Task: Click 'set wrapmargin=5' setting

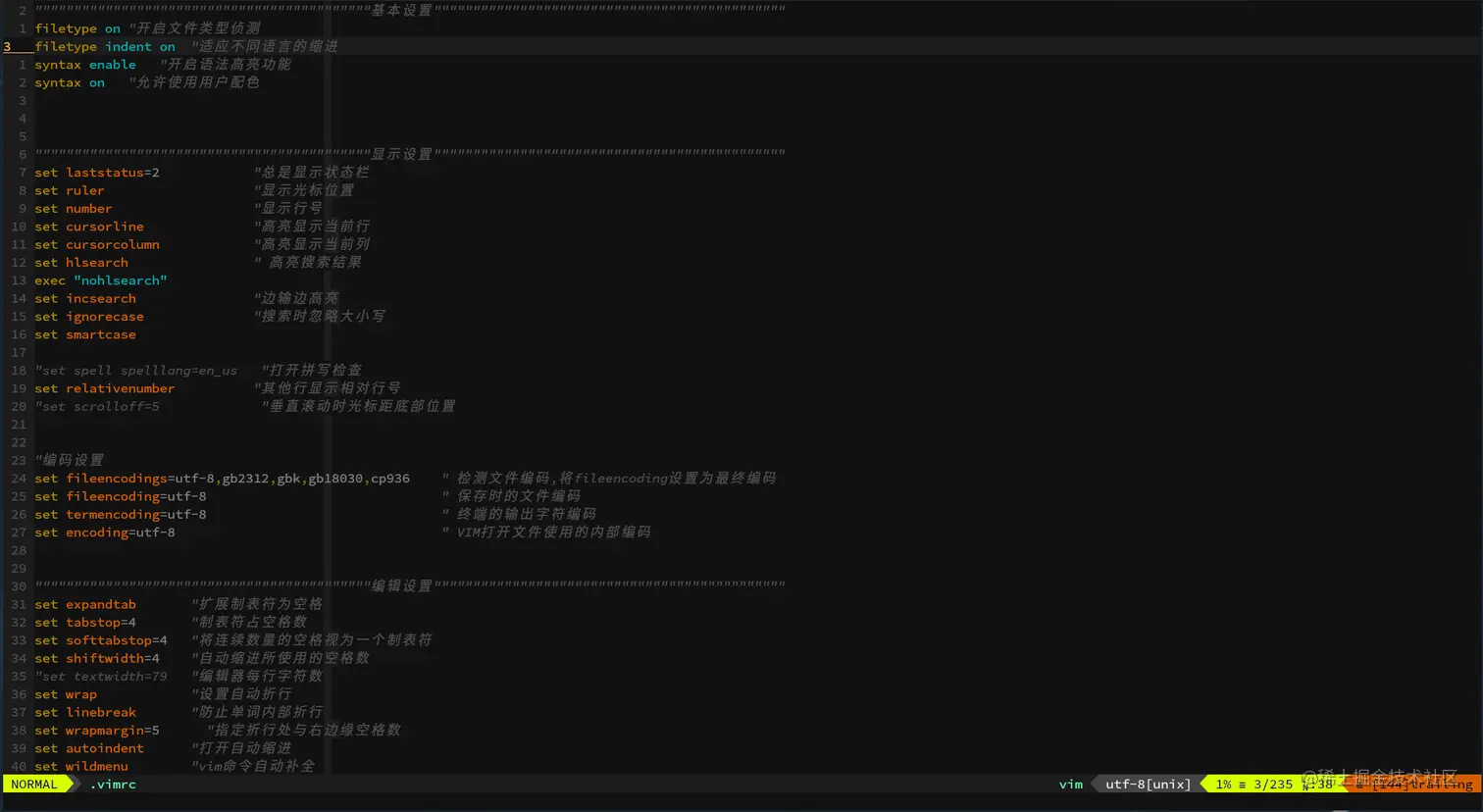Action: 97,730
